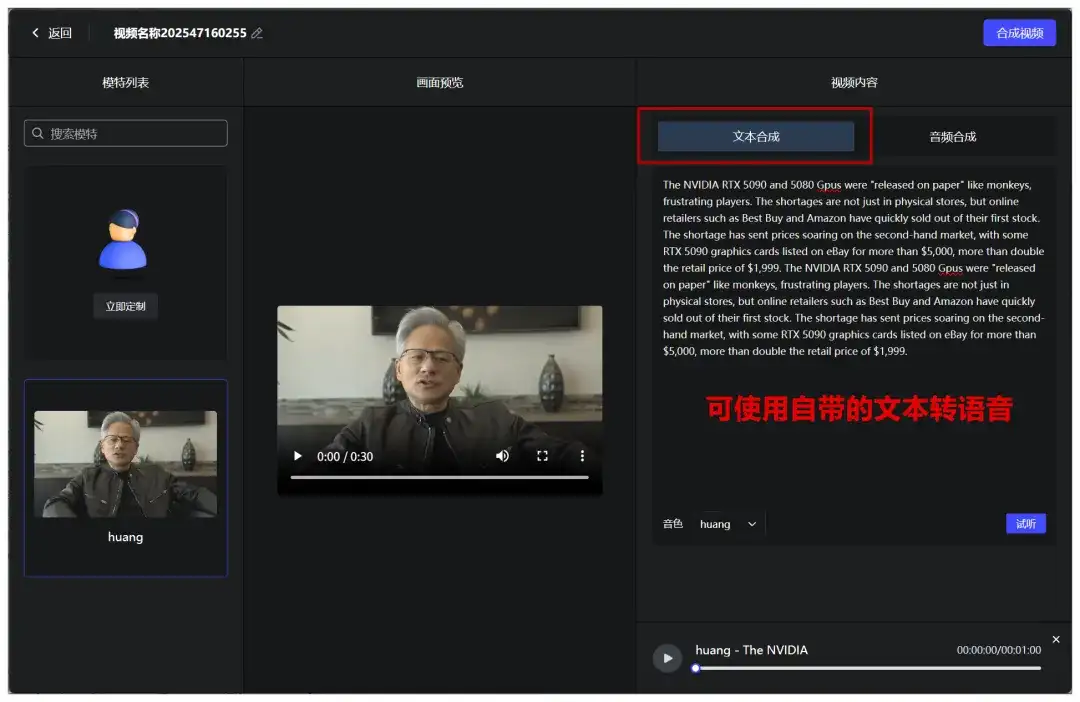Switch to the 音频合成 tab
This screenshot has width=1080, height=702.
(x=952, y=135)
